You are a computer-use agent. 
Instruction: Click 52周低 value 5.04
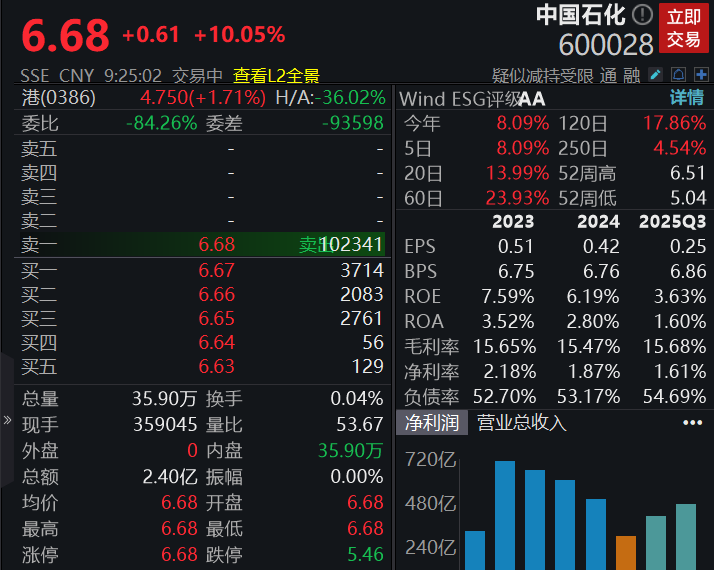click(688, 198)
